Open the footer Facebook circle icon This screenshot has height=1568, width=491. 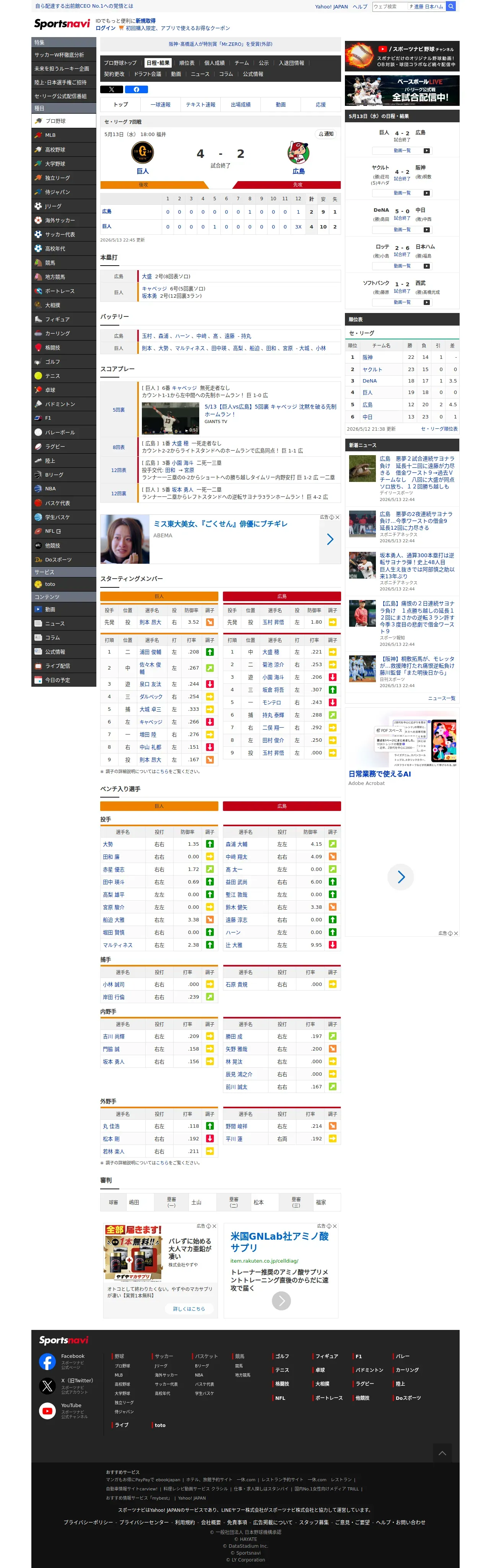(47, 1362)
